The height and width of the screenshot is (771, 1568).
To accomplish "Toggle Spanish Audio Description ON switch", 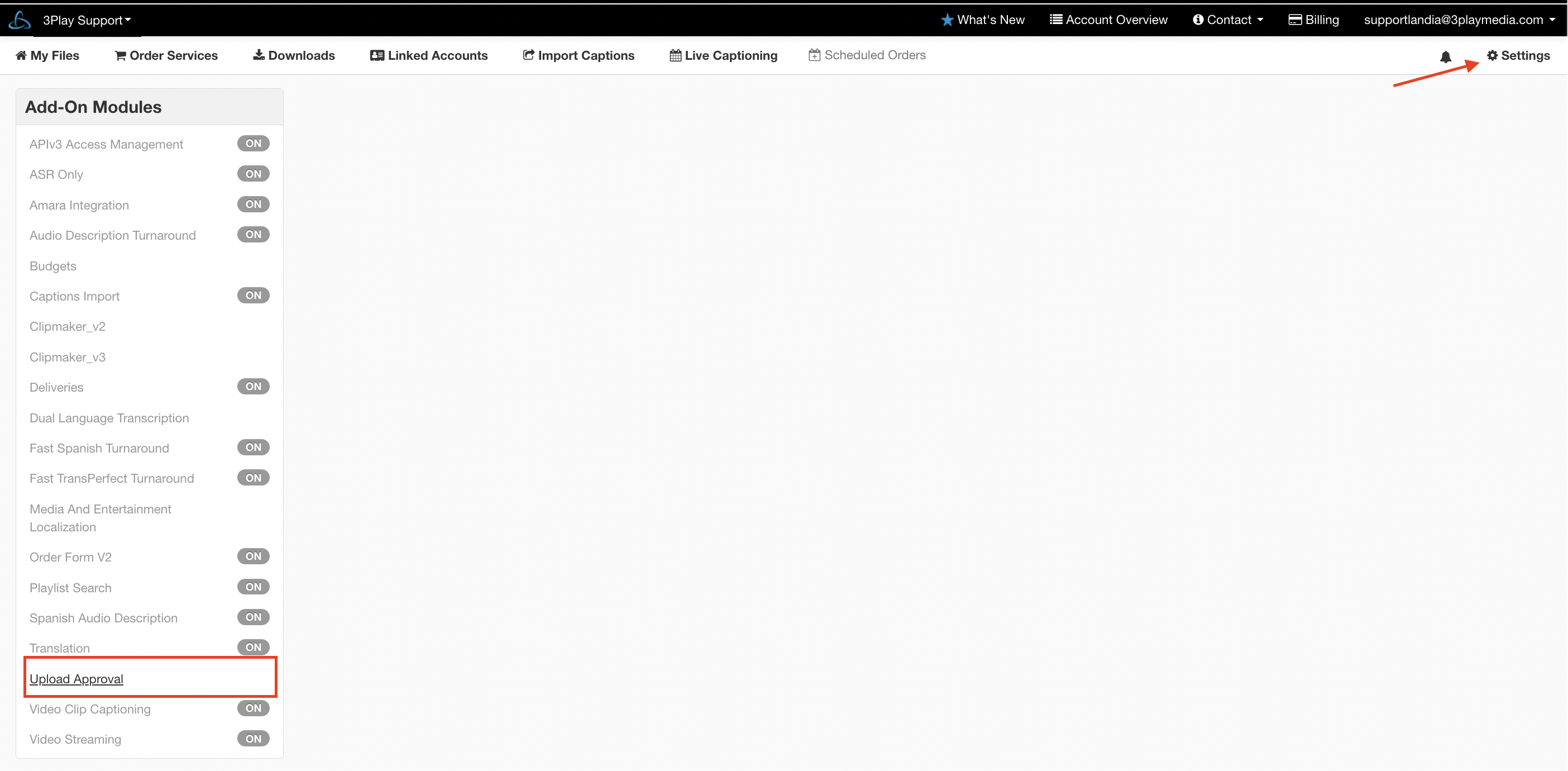I will coord(253,617).
